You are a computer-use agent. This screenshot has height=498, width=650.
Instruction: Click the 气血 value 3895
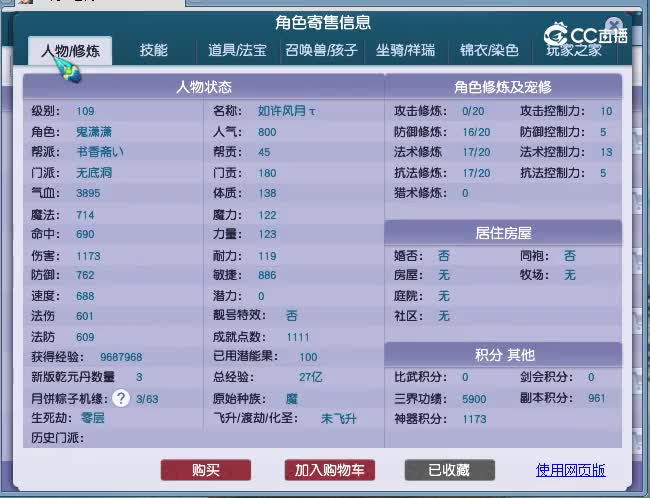pos(88,193)
